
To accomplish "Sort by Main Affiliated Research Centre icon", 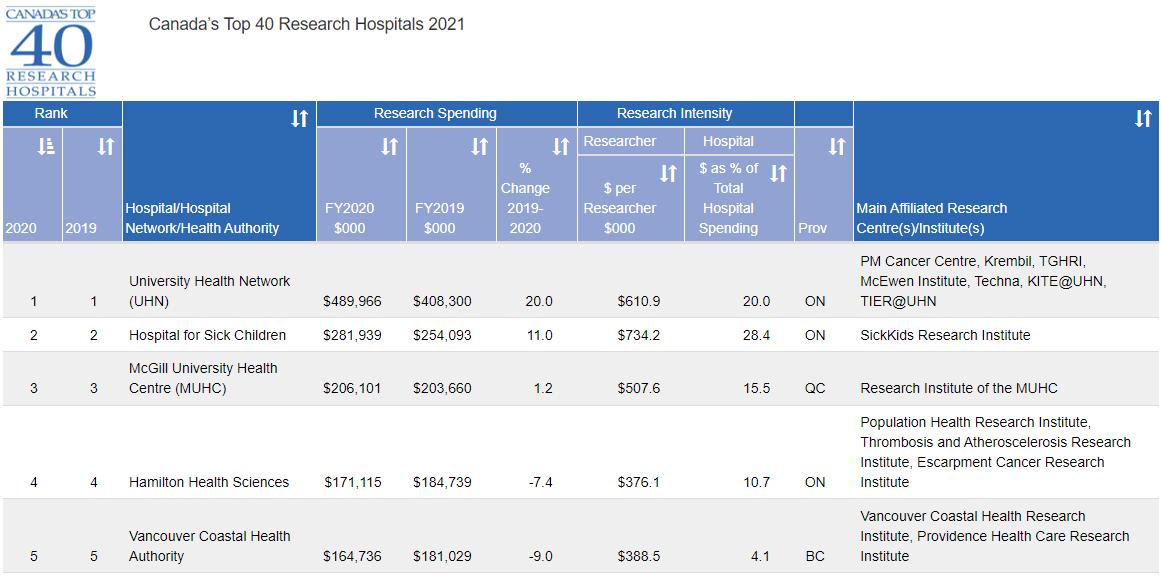I will (x=1143, y=118).
